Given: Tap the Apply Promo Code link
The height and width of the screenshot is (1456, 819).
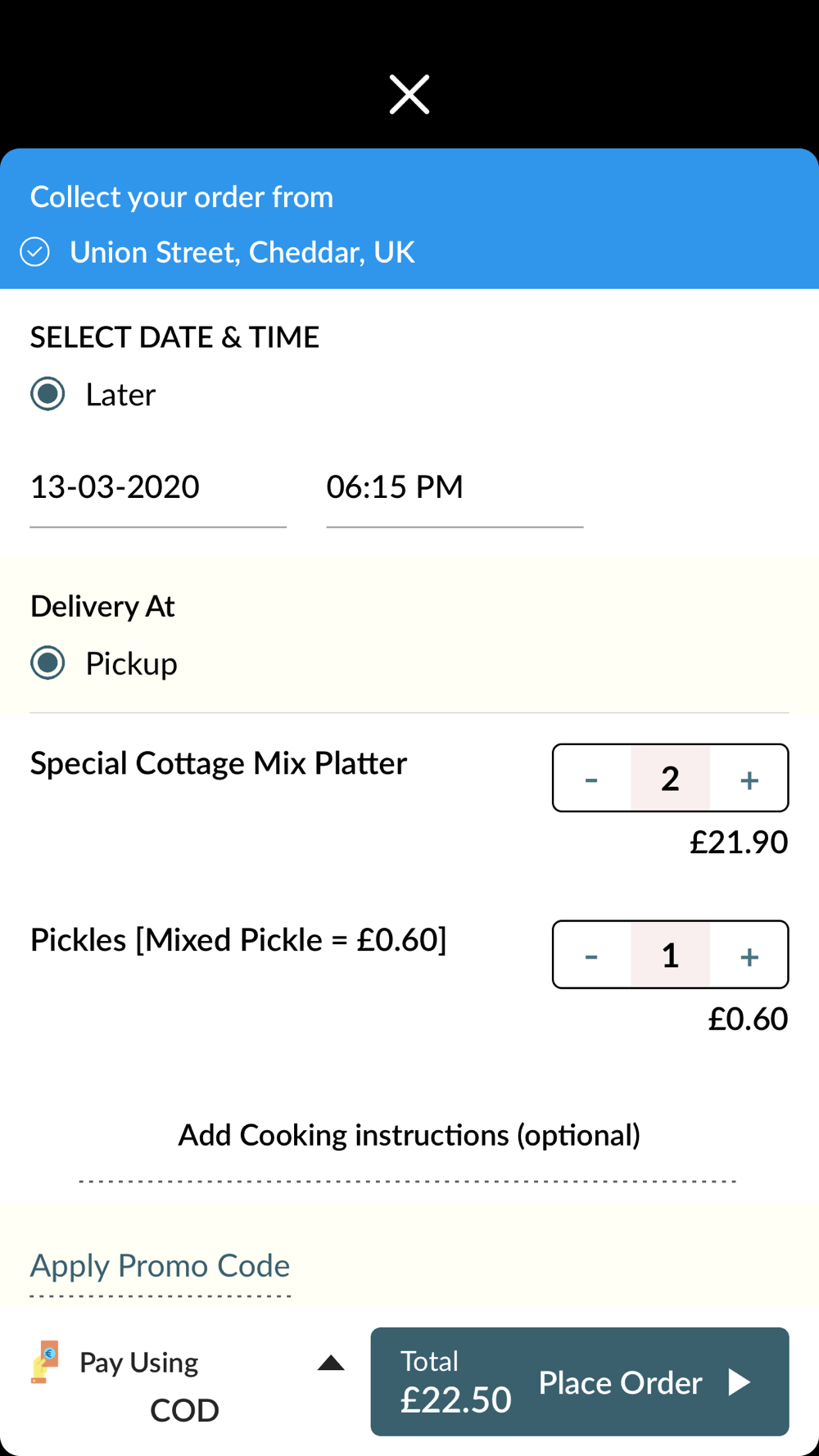Looking at the screenshot, I should click(x=160, y=1266).
